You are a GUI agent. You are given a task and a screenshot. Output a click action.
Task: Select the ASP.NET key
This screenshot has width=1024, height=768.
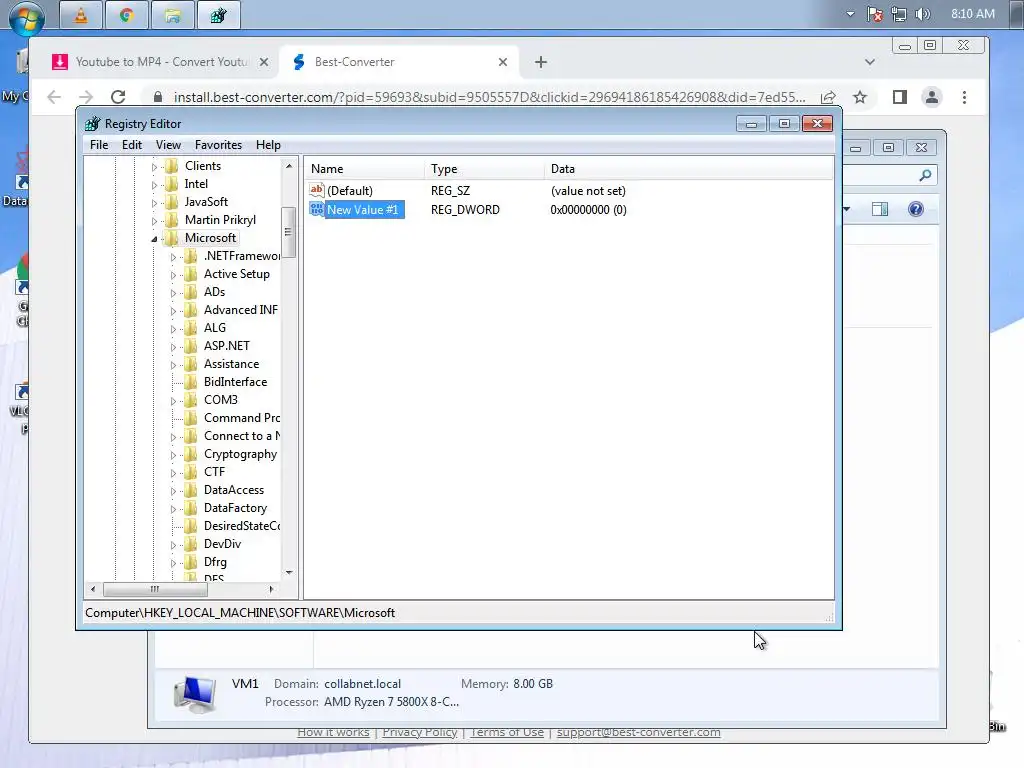tap(227, 346)
